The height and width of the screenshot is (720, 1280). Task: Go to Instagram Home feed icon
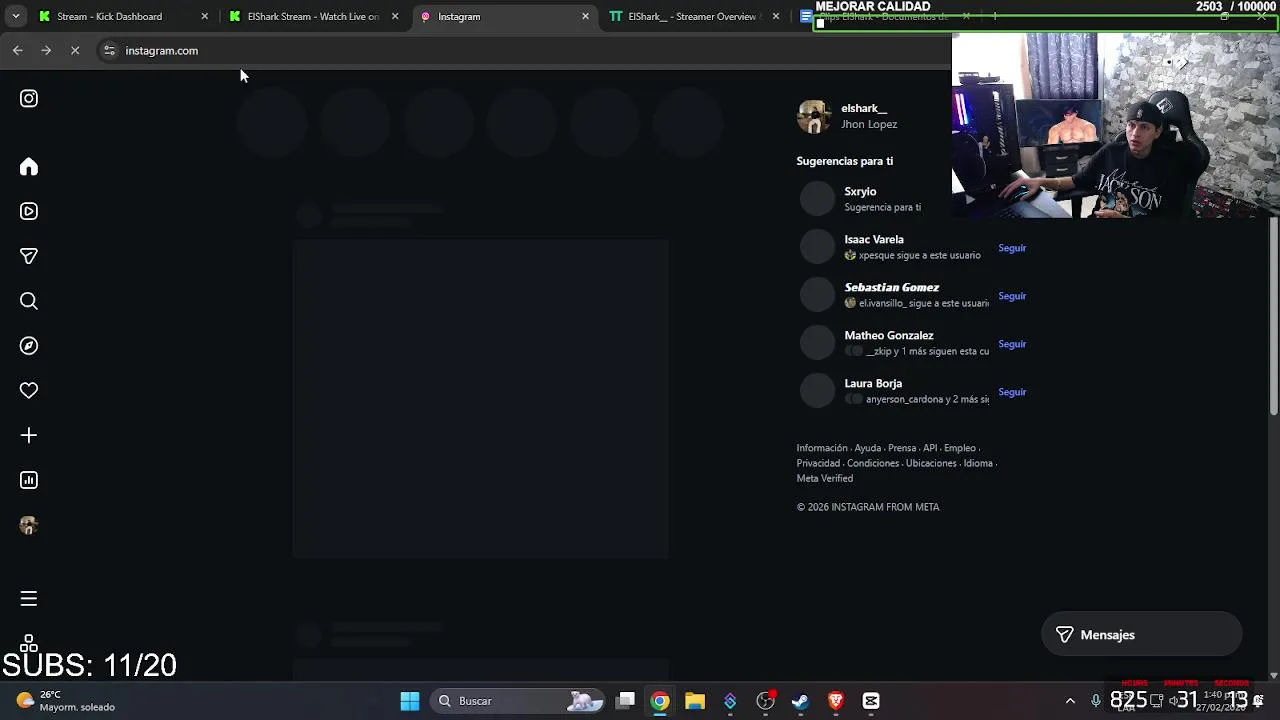click(29, 167)
